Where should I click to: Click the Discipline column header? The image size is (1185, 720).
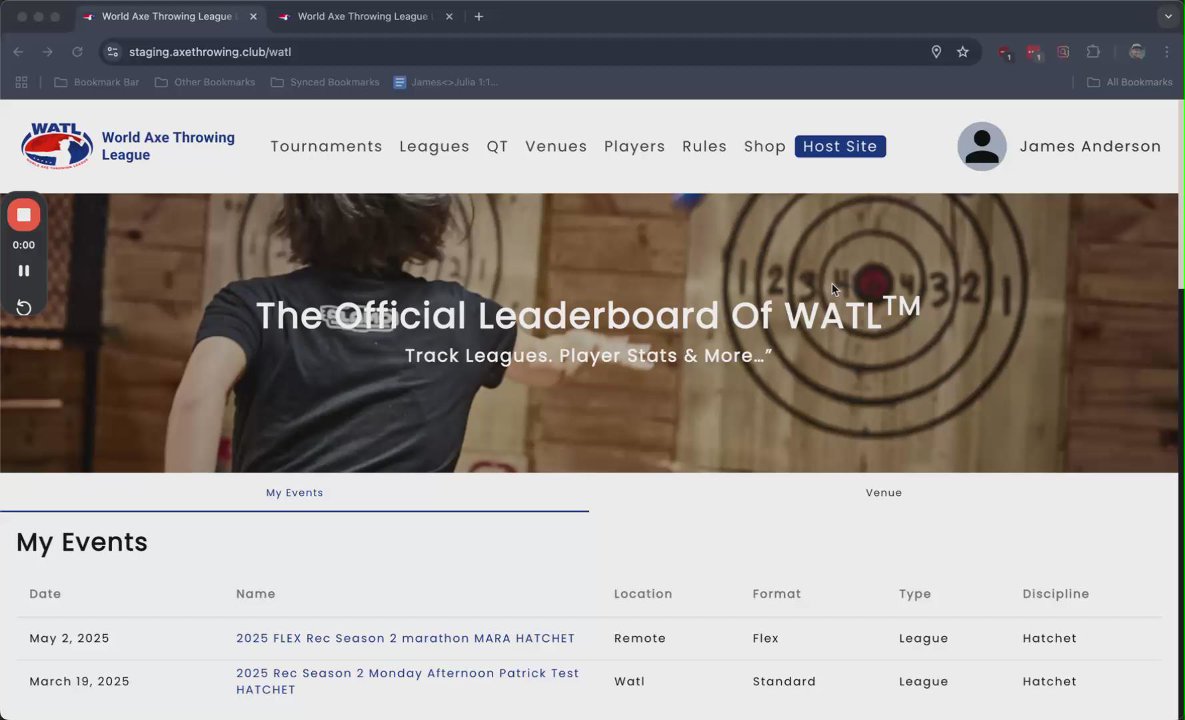(x=1056, y=594)
